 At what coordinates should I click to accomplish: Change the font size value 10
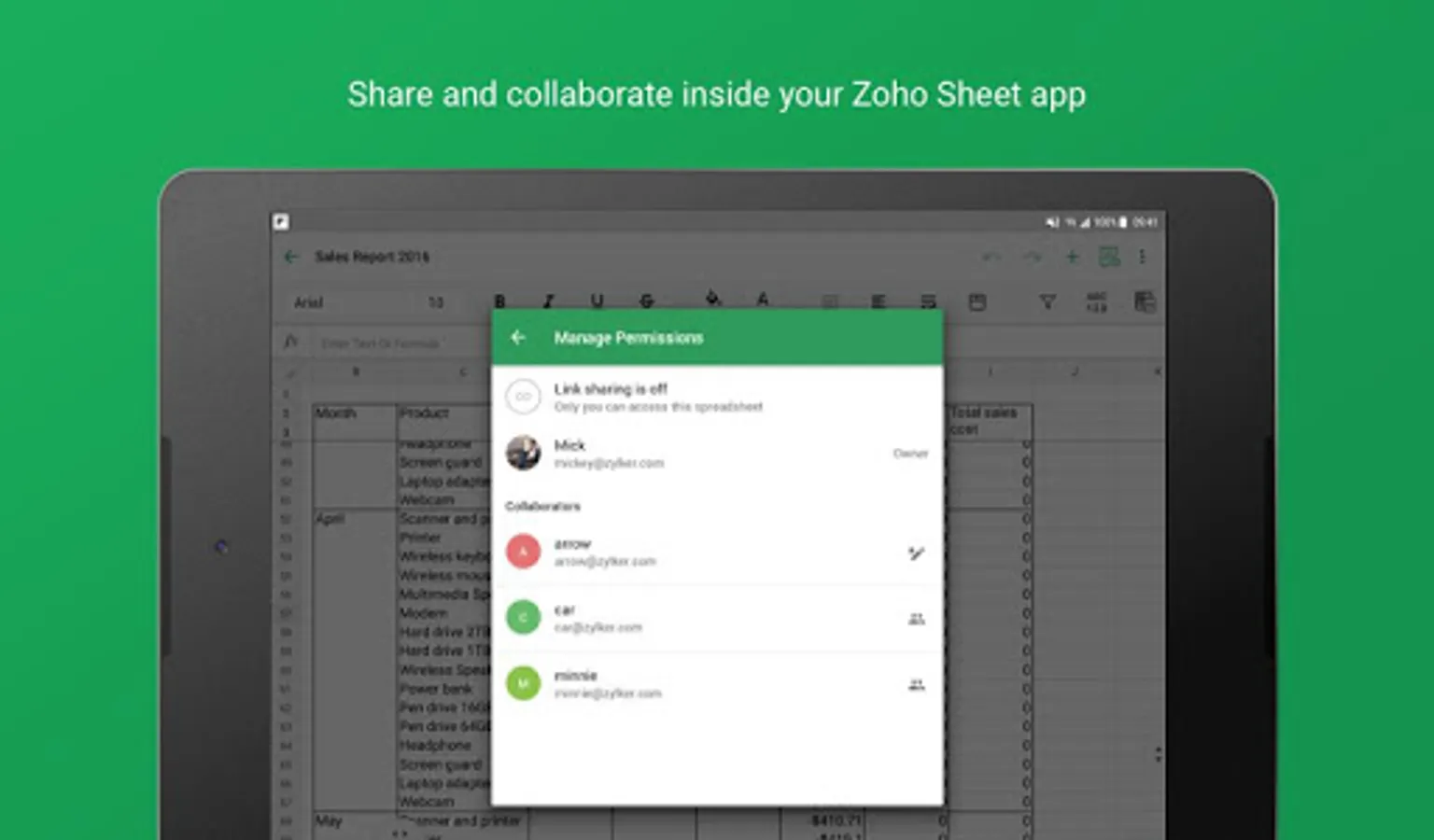coord(436,302)
